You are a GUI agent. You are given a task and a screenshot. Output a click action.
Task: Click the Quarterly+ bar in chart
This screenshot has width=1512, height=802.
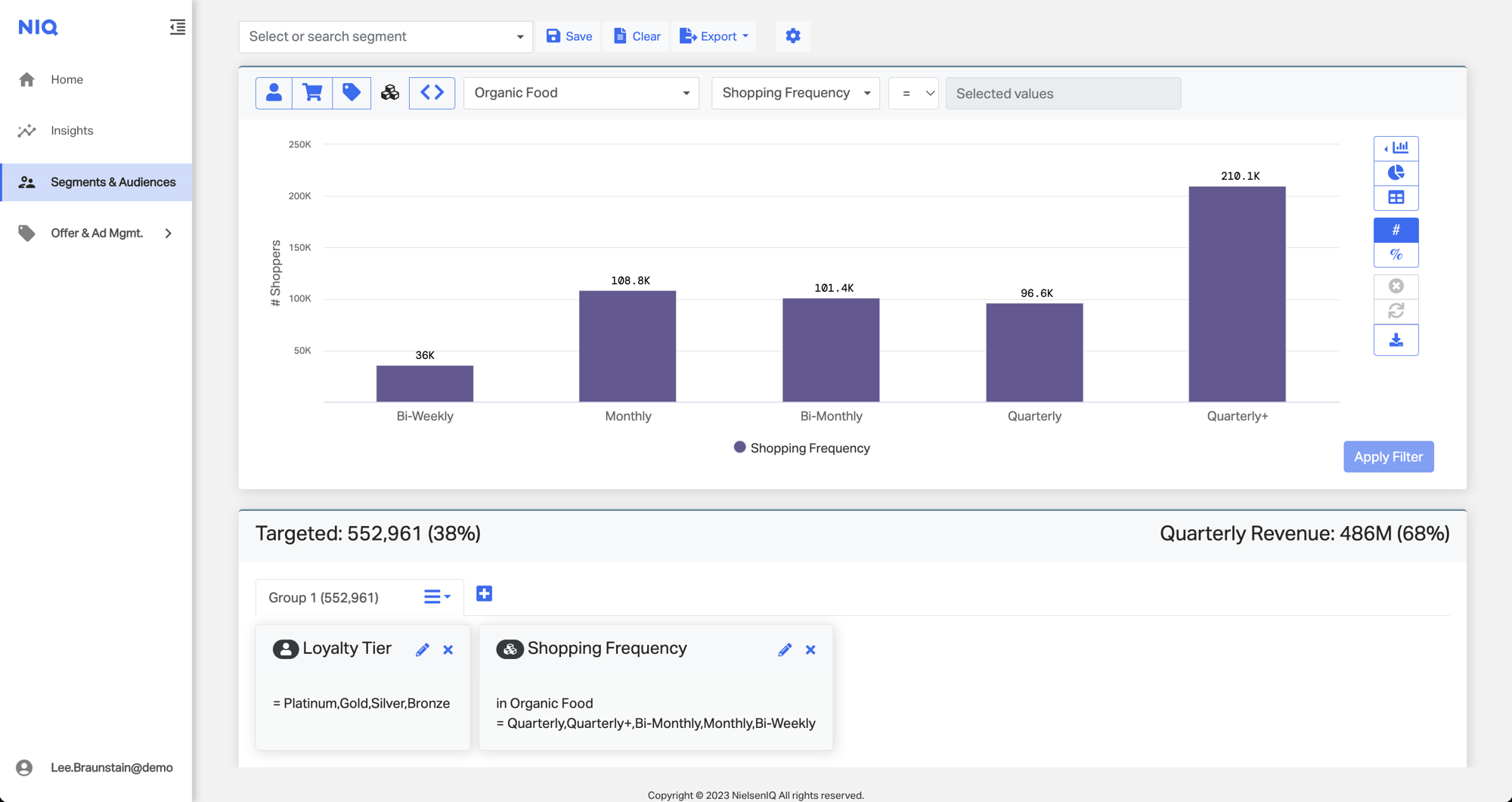tap(1237, 293)
